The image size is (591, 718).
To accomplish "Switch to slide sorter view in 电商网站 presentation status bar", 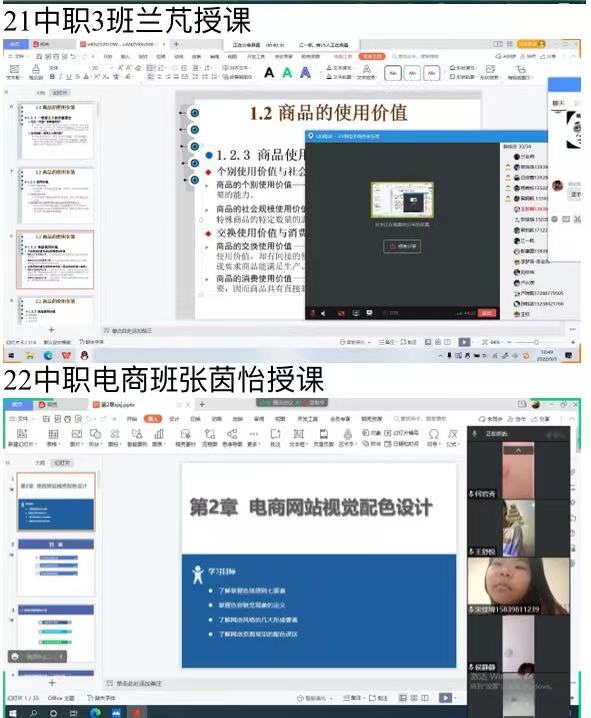I will click(x=414, y=697).
